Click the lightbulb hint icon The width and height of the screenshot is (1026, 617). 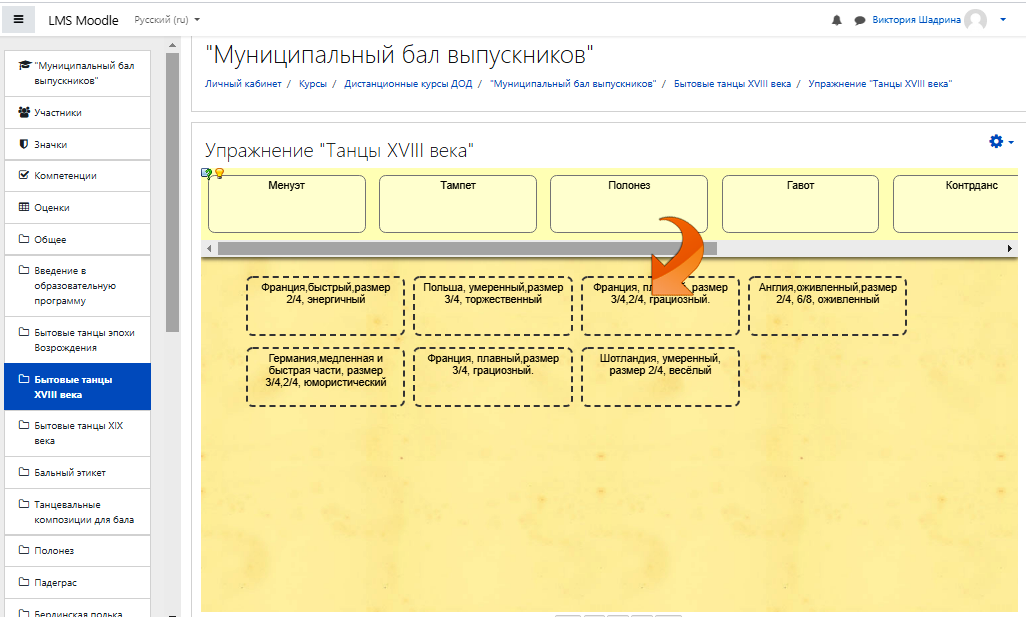pos(219,174)
